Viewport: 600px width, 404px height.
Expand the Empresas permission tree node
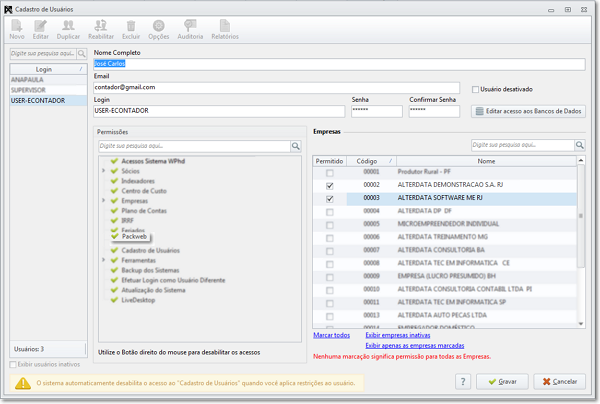(103, 200)
